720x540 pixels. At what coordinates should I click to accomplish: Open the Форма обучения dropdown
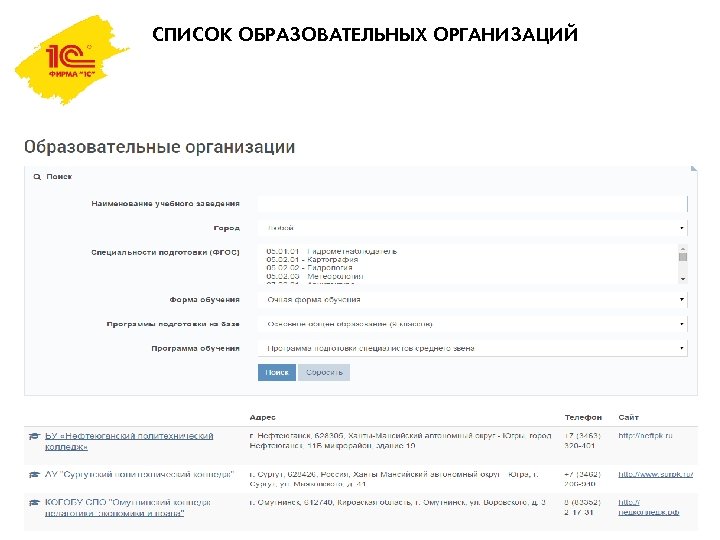tap(472, 299)
